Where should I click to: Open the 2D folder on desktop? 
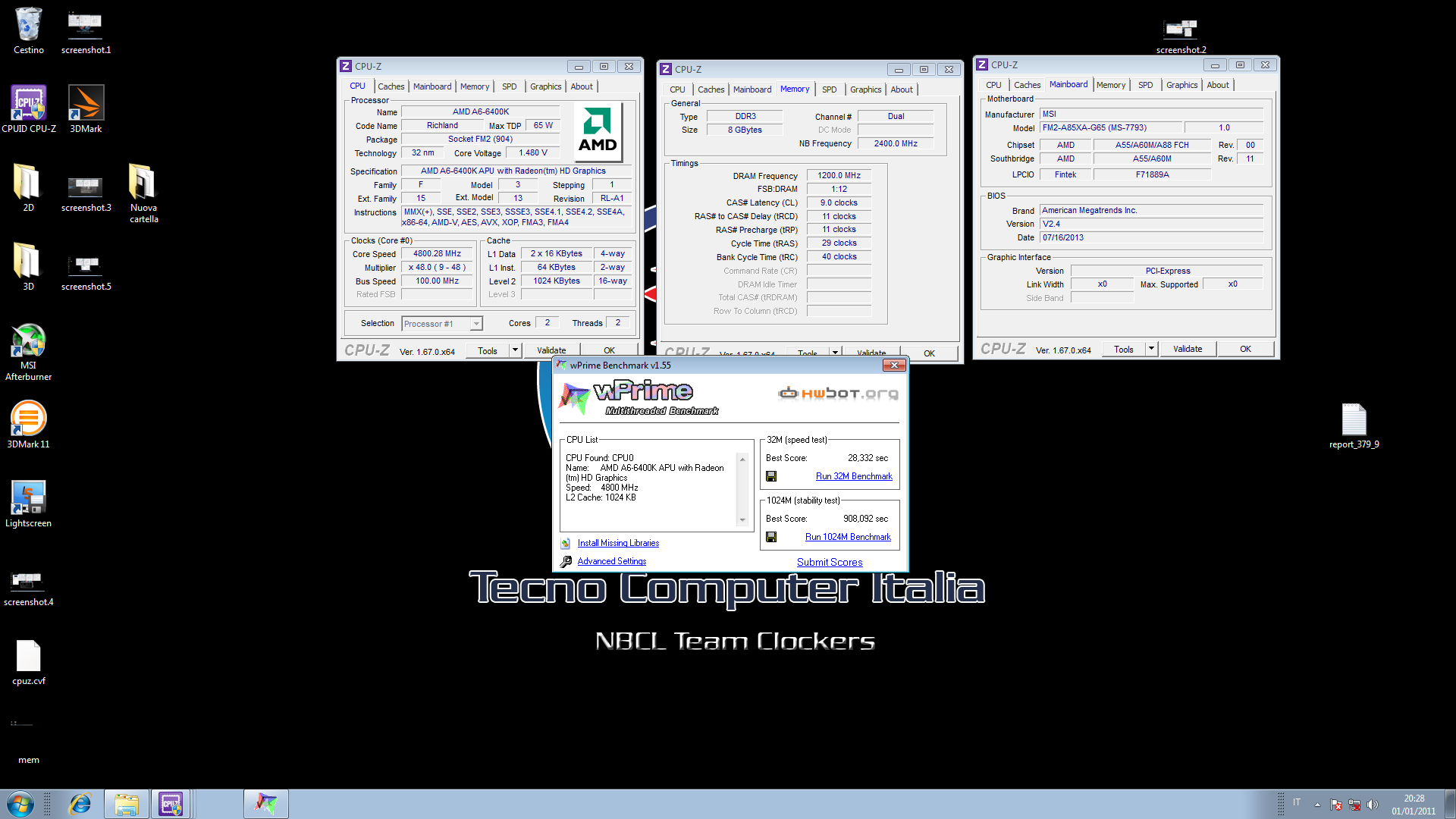[x=28, y=188]
